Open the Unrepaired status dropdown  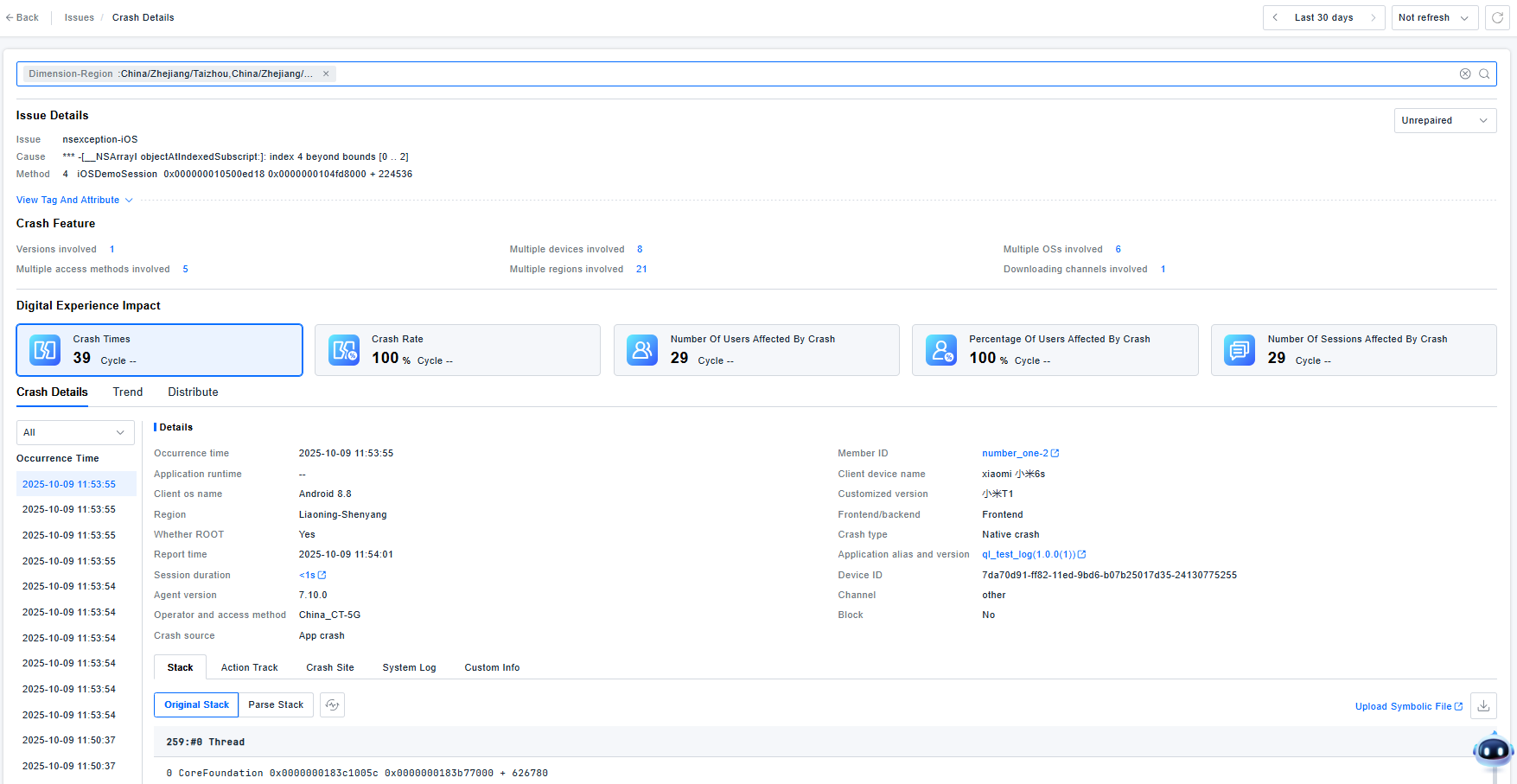point(1444,121)
